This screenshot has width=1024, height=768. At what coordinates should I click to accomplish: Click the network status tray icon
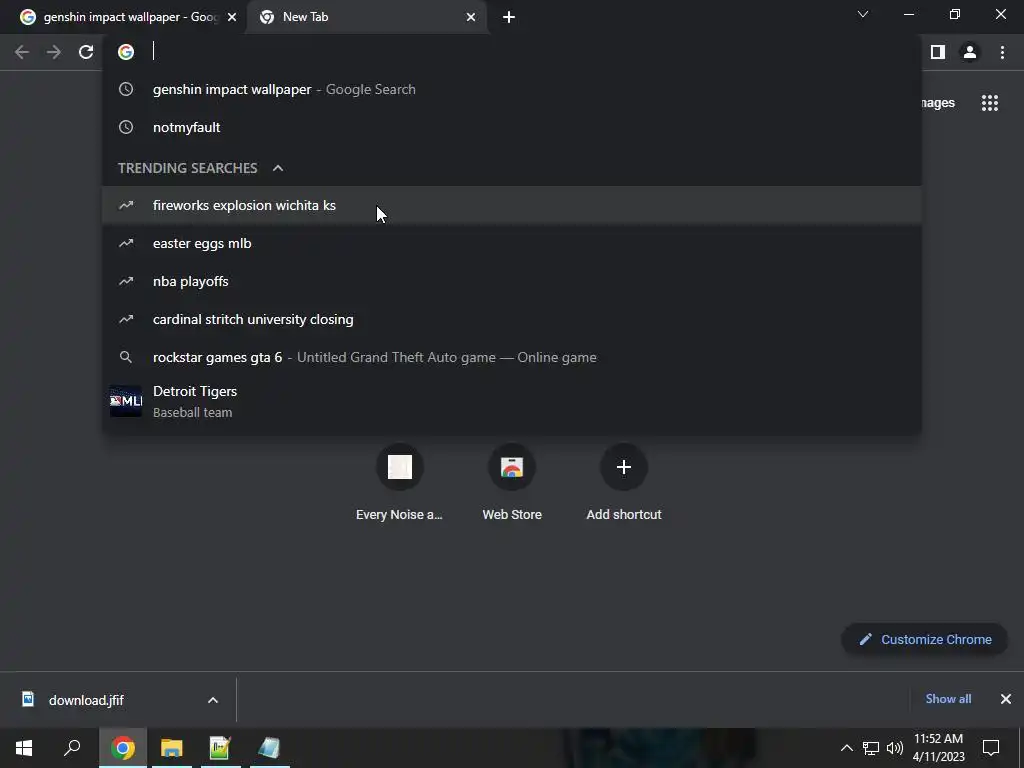click(871, 748)
